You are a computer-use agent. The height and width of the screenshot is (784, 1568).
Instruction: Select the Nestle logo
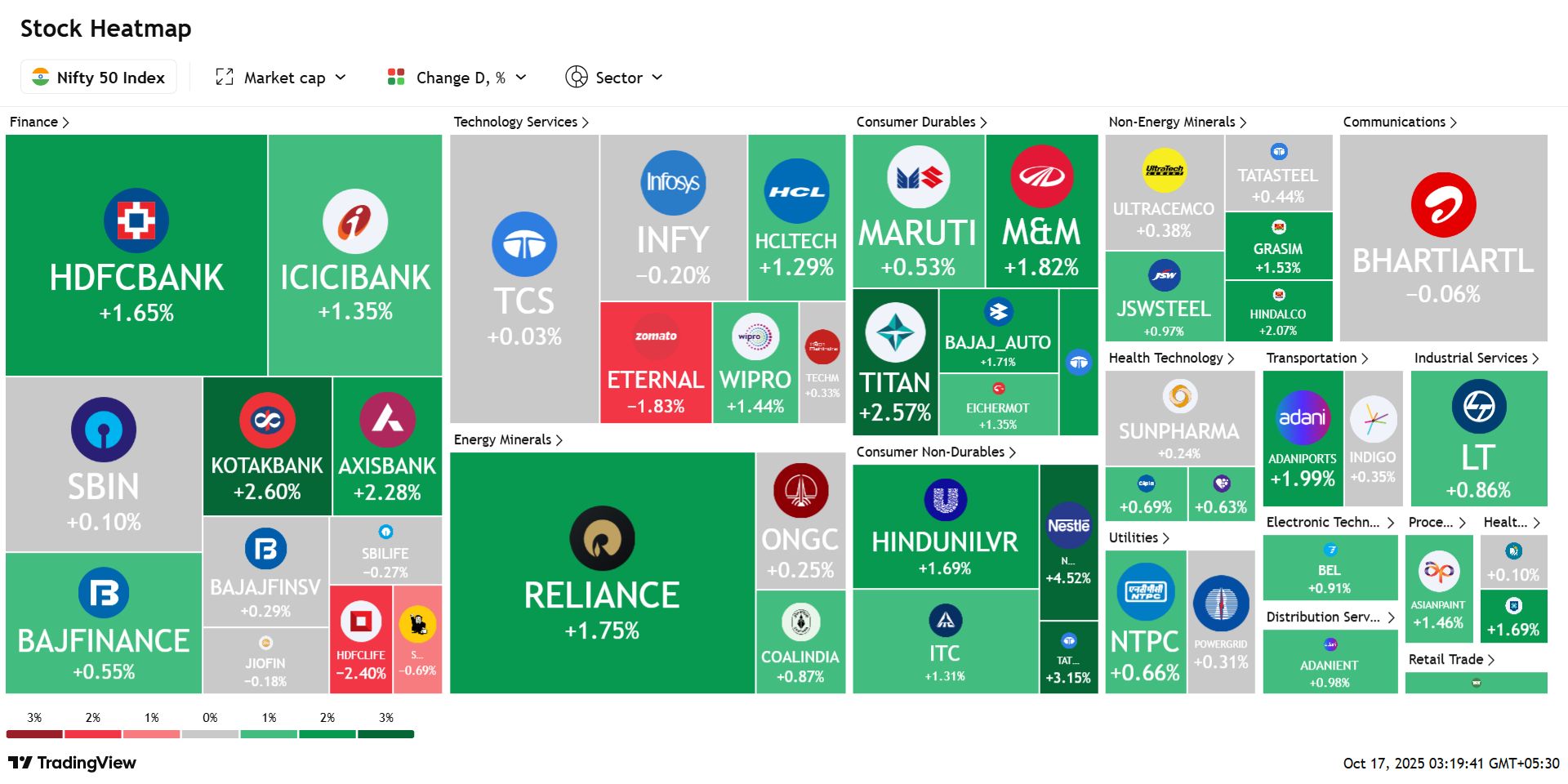[x=1068, y=526]
